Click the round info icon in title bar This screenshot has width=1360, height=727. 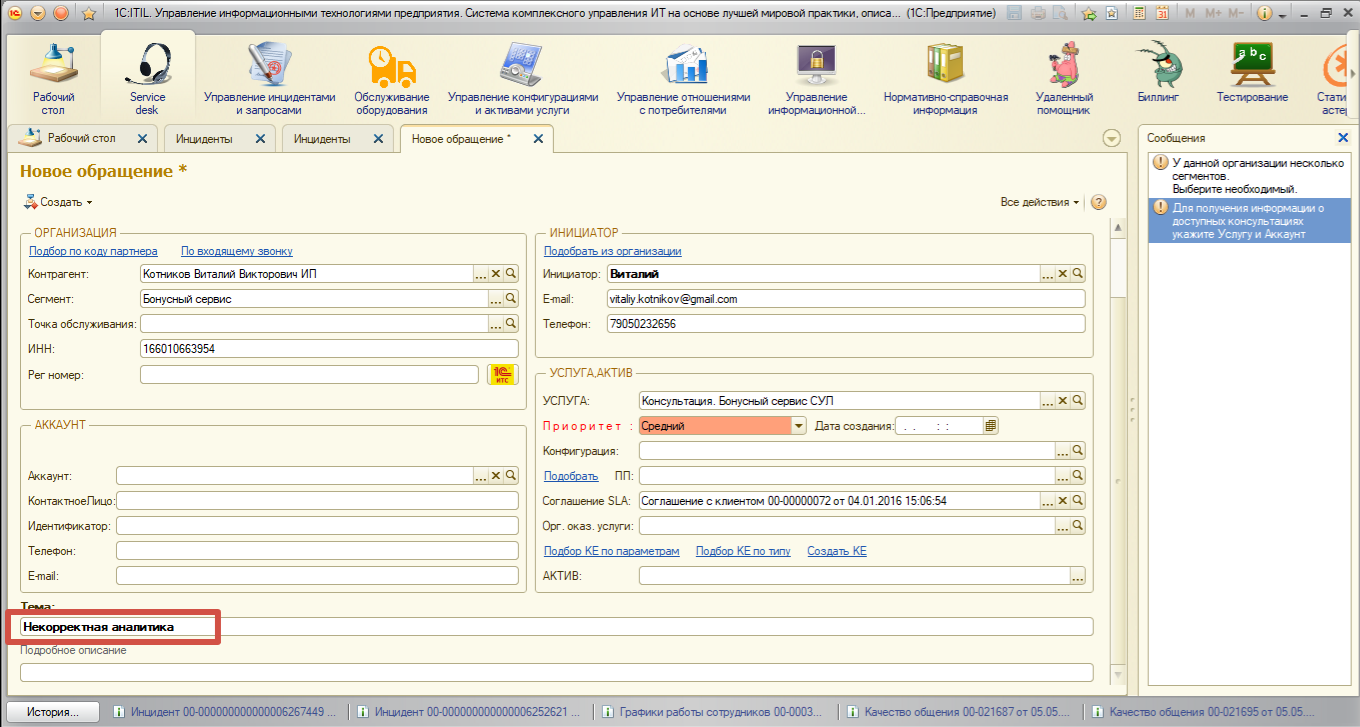click(1263, 14)
